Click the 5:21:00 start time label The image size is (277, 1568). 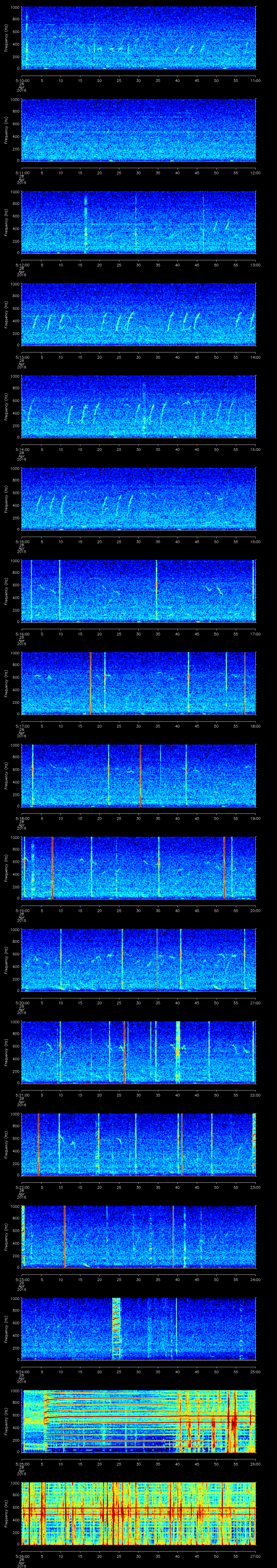pyautogui.click(x=22, y=1095)
